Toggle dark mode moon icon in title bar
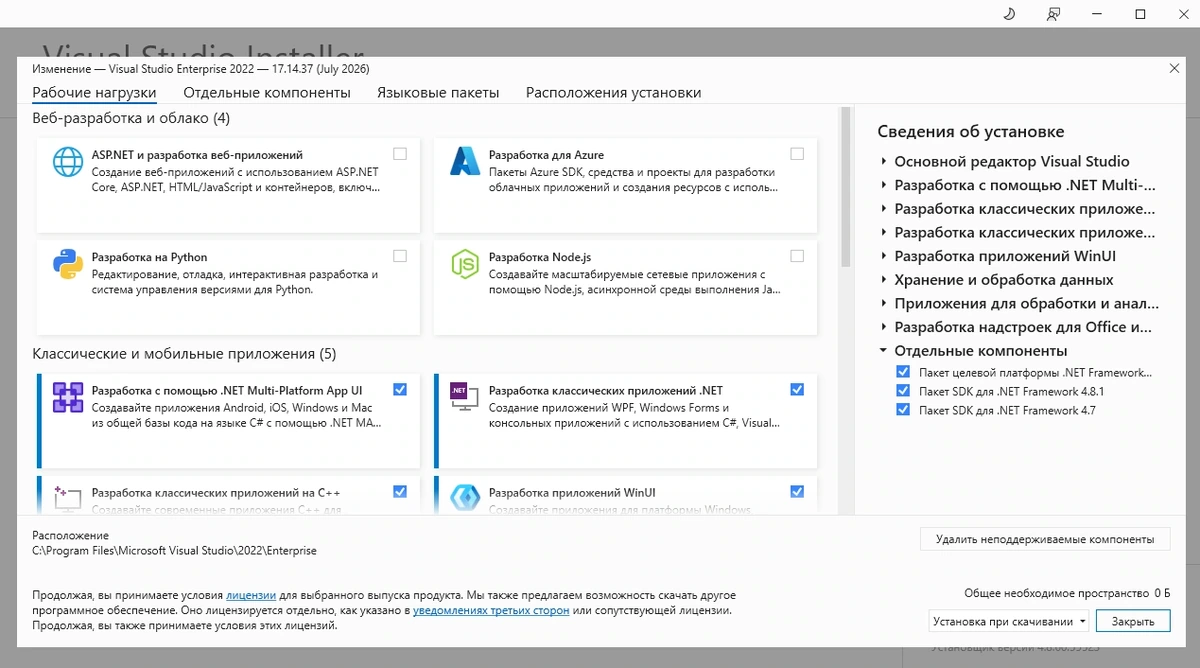 coord(1009,14)
